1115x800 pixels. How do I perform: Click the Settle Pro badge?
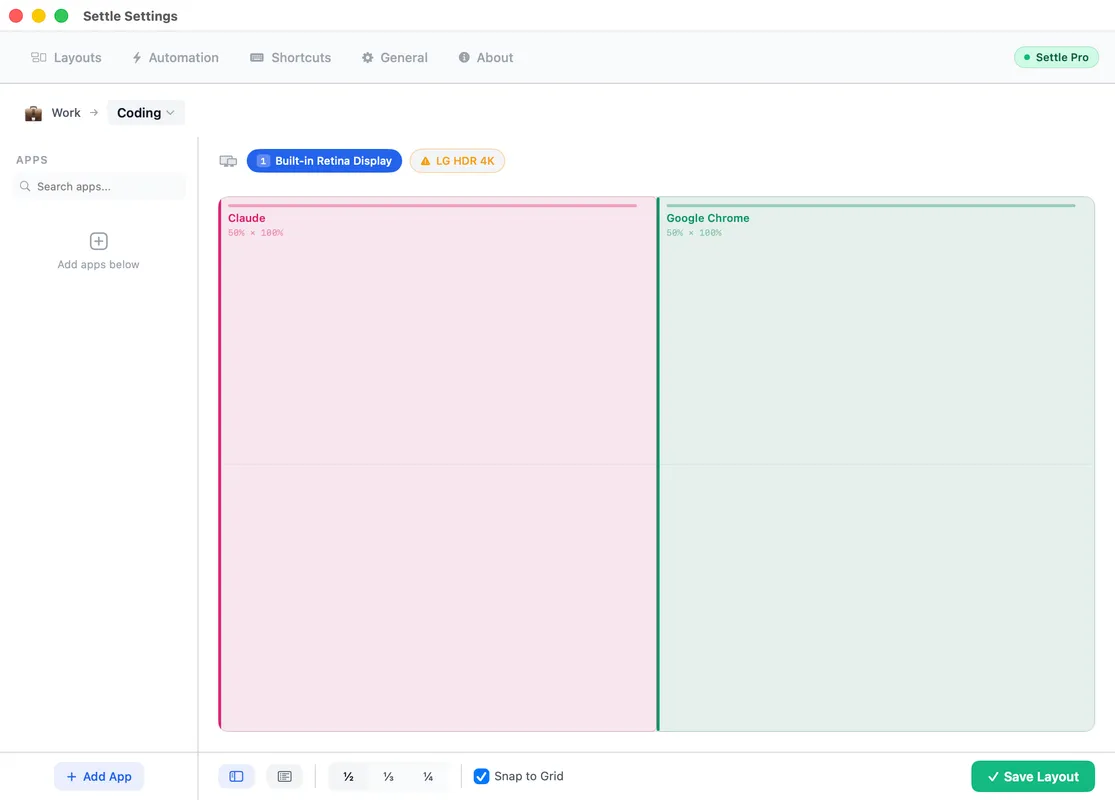pos(1056,57)
